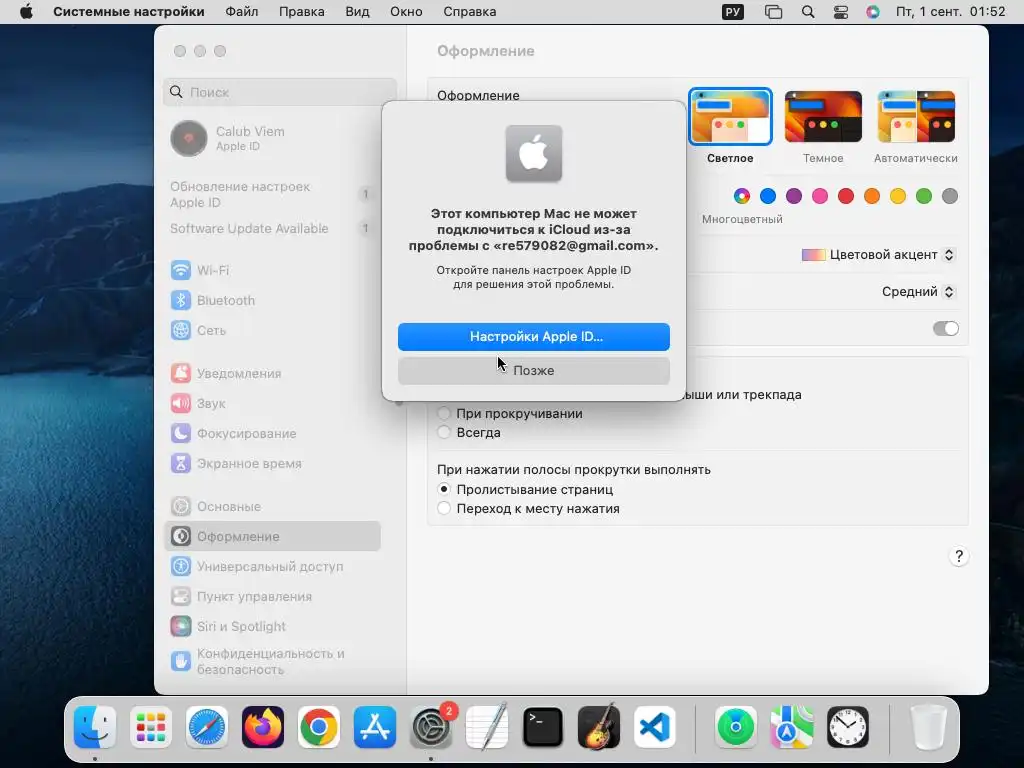The width and height of the screenshot is (1024, 768).
Task: Open App Store from the Dock
Action: (x=375, y=727)
